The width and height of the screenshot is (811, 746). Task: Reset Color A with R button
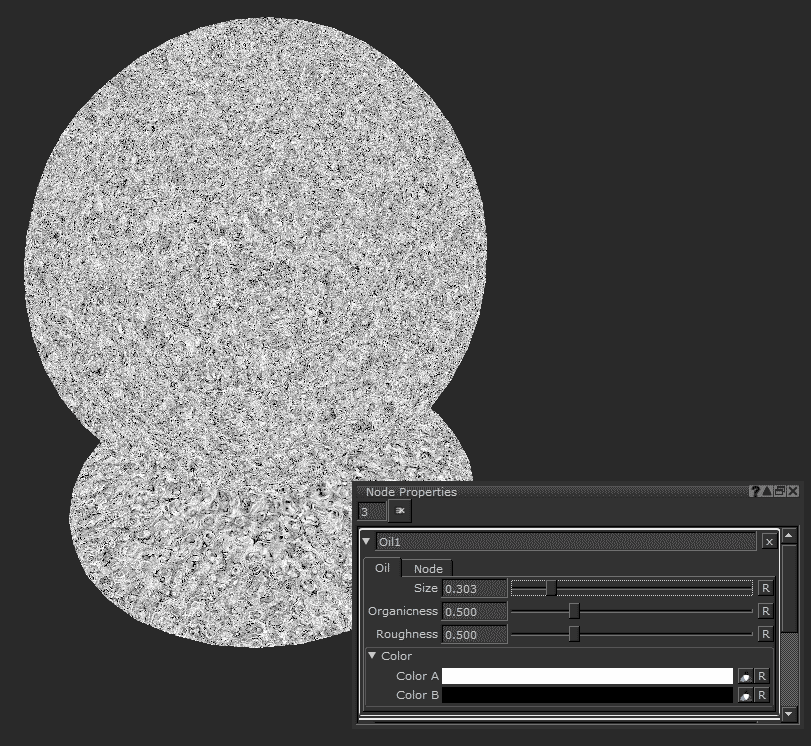pos(761,677)
